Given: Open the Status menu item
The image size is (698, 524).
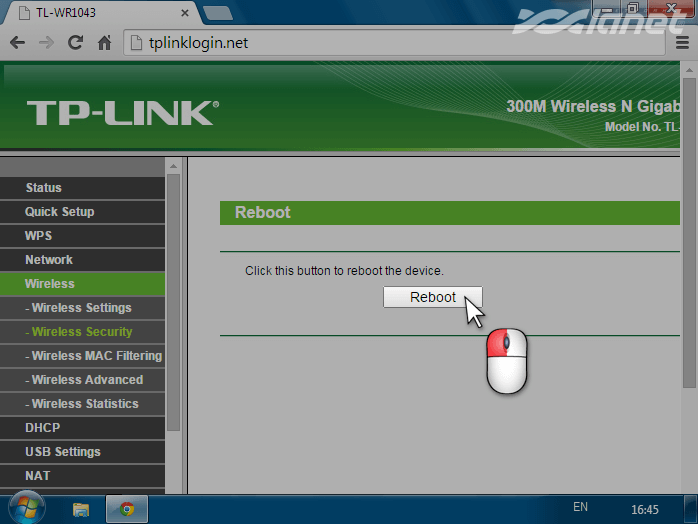Looking at the screenshot, I should pyautogui.click(x=44, y=188).
